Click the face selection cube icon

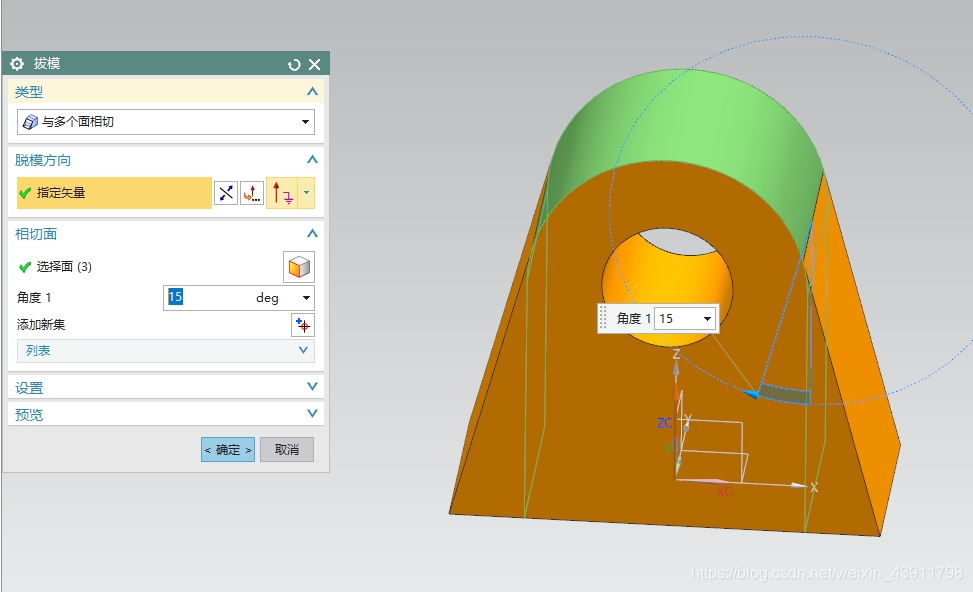(x=299, y=267)
